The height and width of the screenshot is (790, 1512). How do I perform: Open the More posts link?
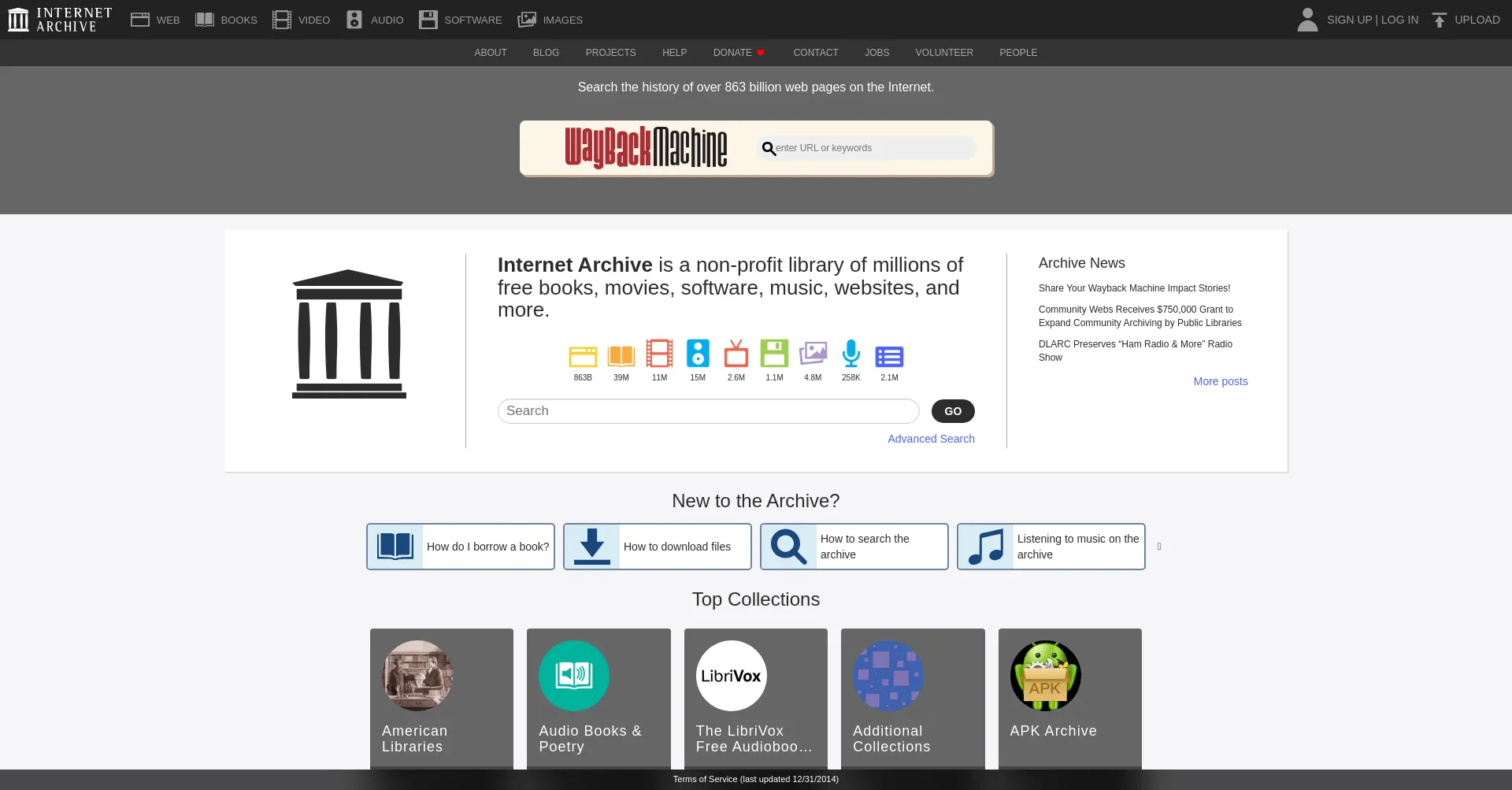point(1221,381)
